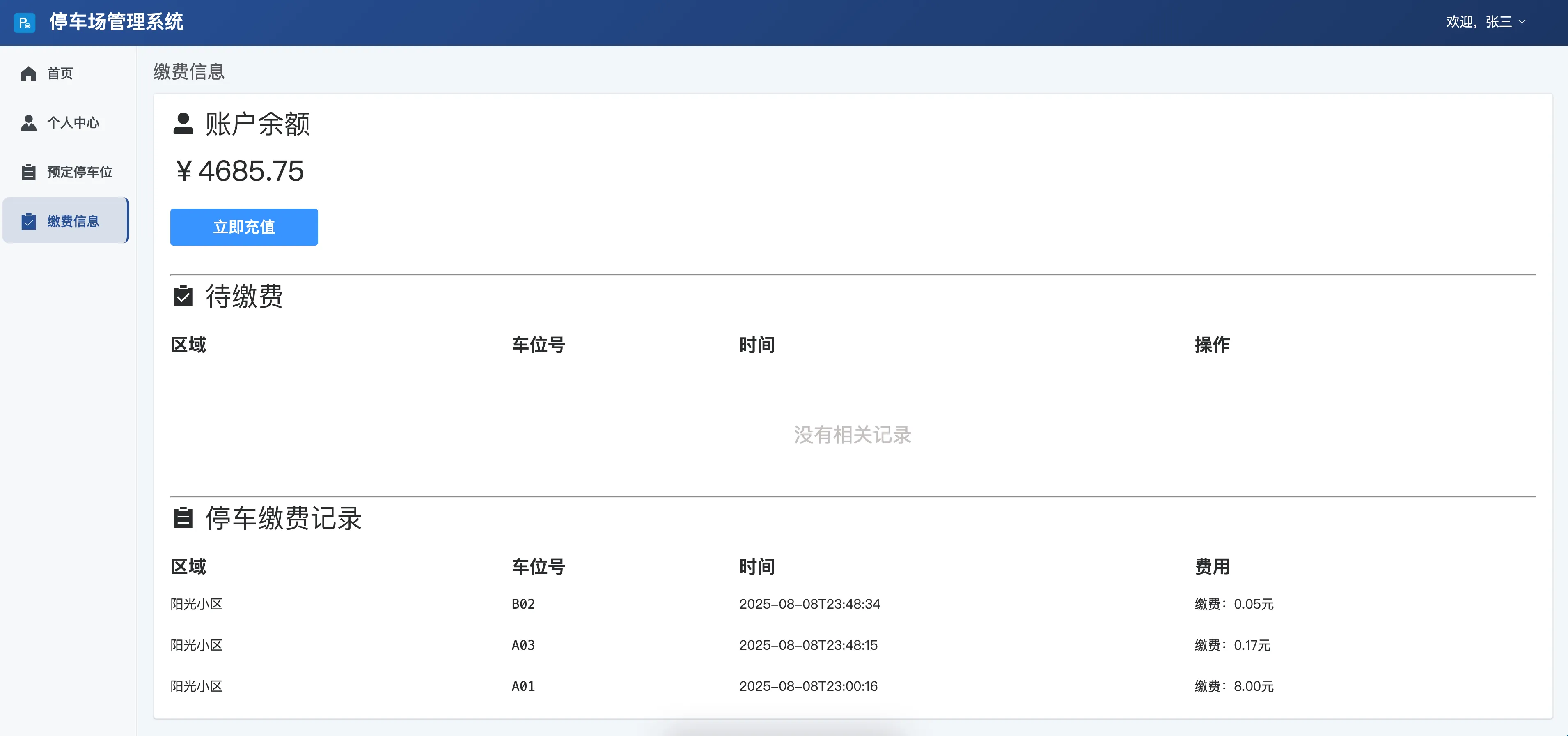The height and width of the screenshot is (736, 1568).
Task: Click the home icon in sidebar
Action: pos(29,74)
